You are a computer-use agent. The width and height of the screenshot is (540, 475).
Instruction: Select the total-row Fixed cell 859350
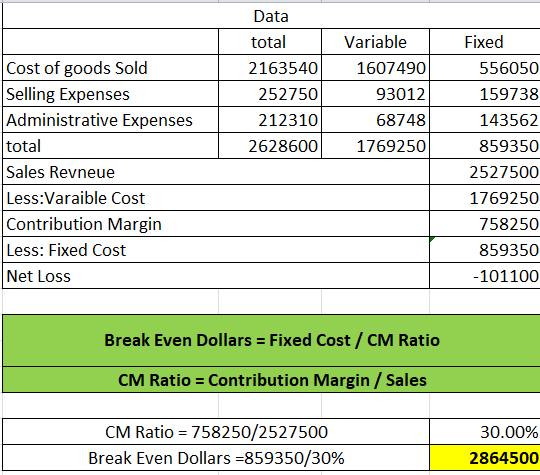tap(485, 146)
